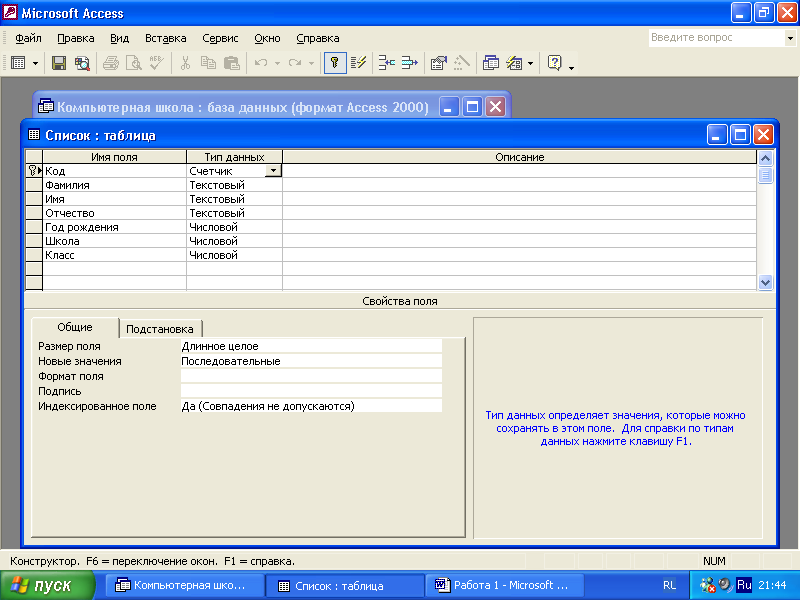Click the 'Введите вопрос' help input box
This screenshot has height=600, width=800.
[717, 38]
